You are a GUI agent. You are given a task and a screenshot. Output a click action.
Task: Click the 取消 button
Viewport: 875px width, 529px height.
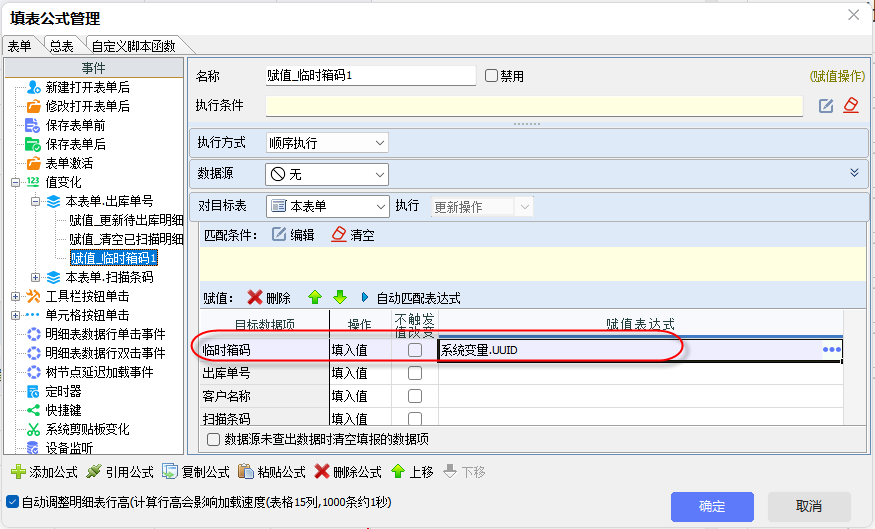pyautogui.click(x=809, y=506)
